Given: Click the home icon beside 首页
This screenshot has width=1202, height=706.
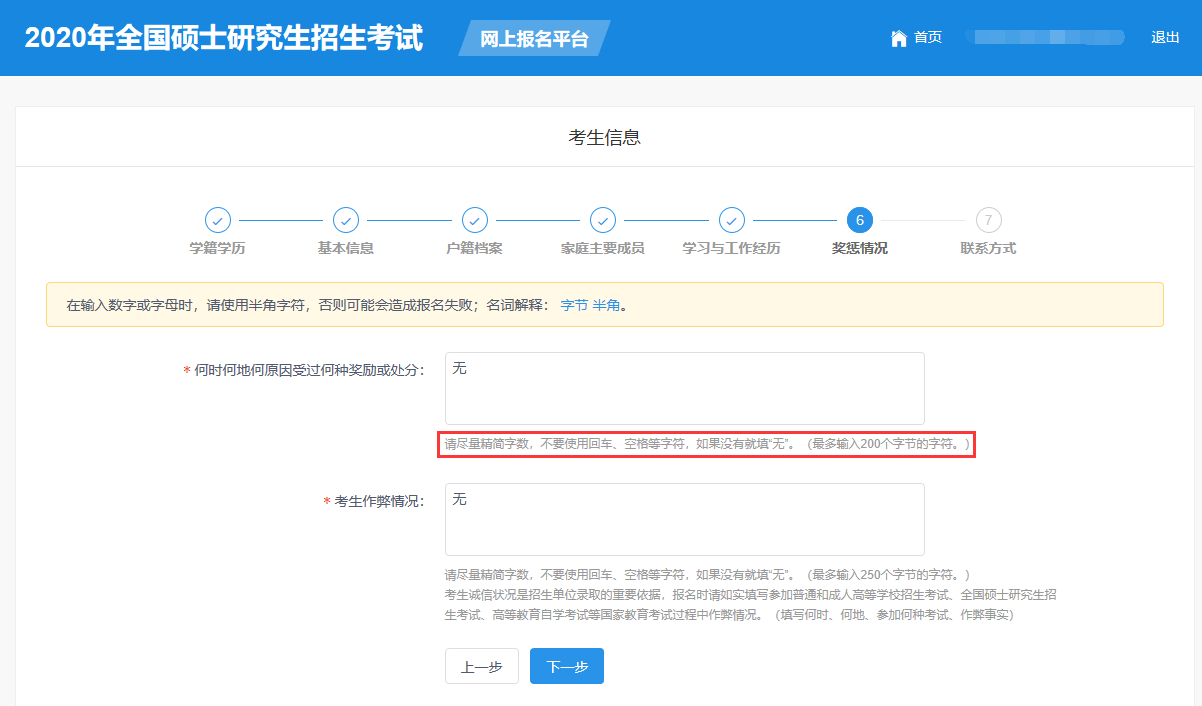Looking at the screenshot, I should (898, 38).
